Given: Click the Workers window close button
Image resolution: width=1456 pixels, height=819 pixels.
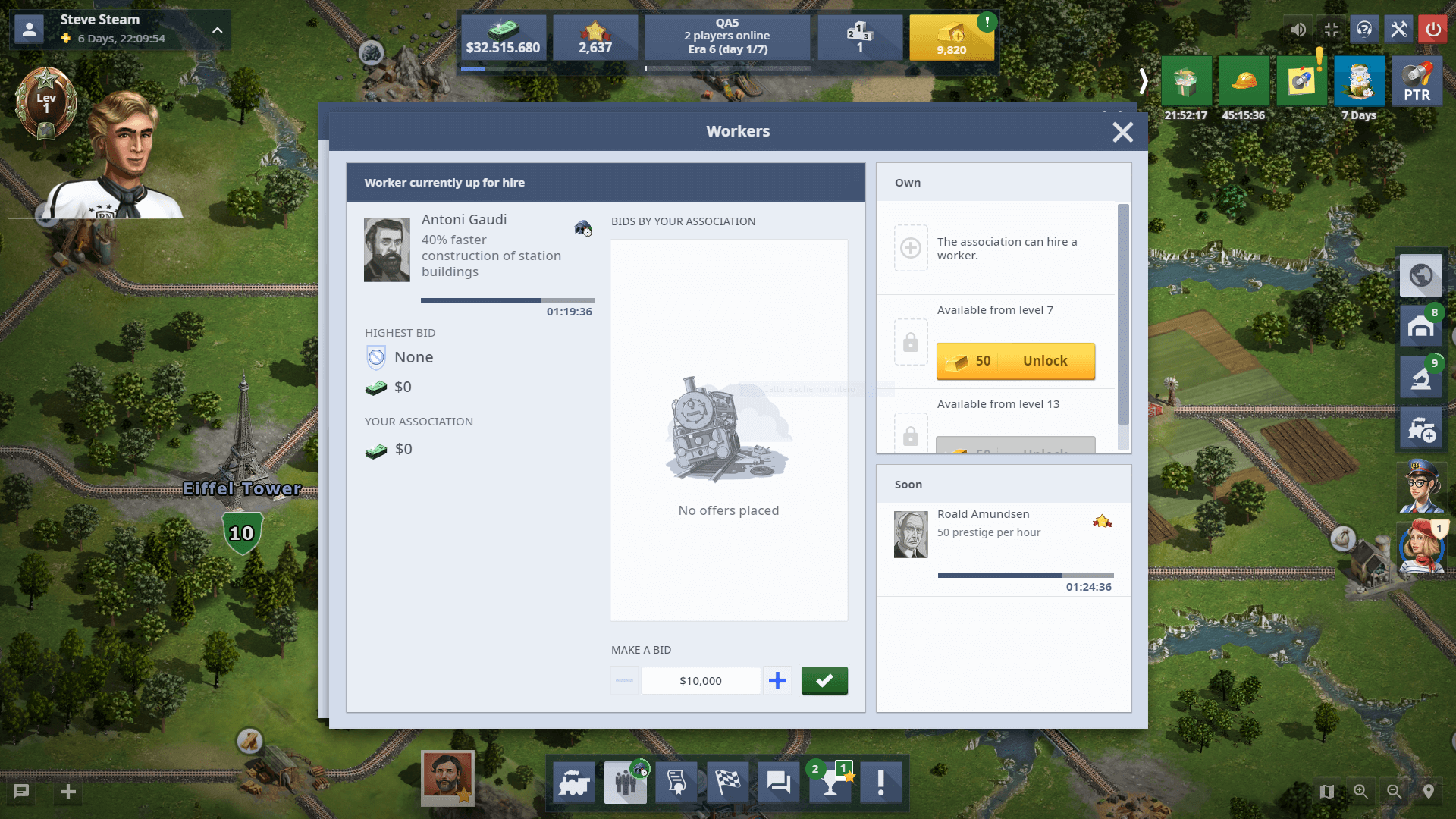Looking at the screenshot, I should point(1123,131).
